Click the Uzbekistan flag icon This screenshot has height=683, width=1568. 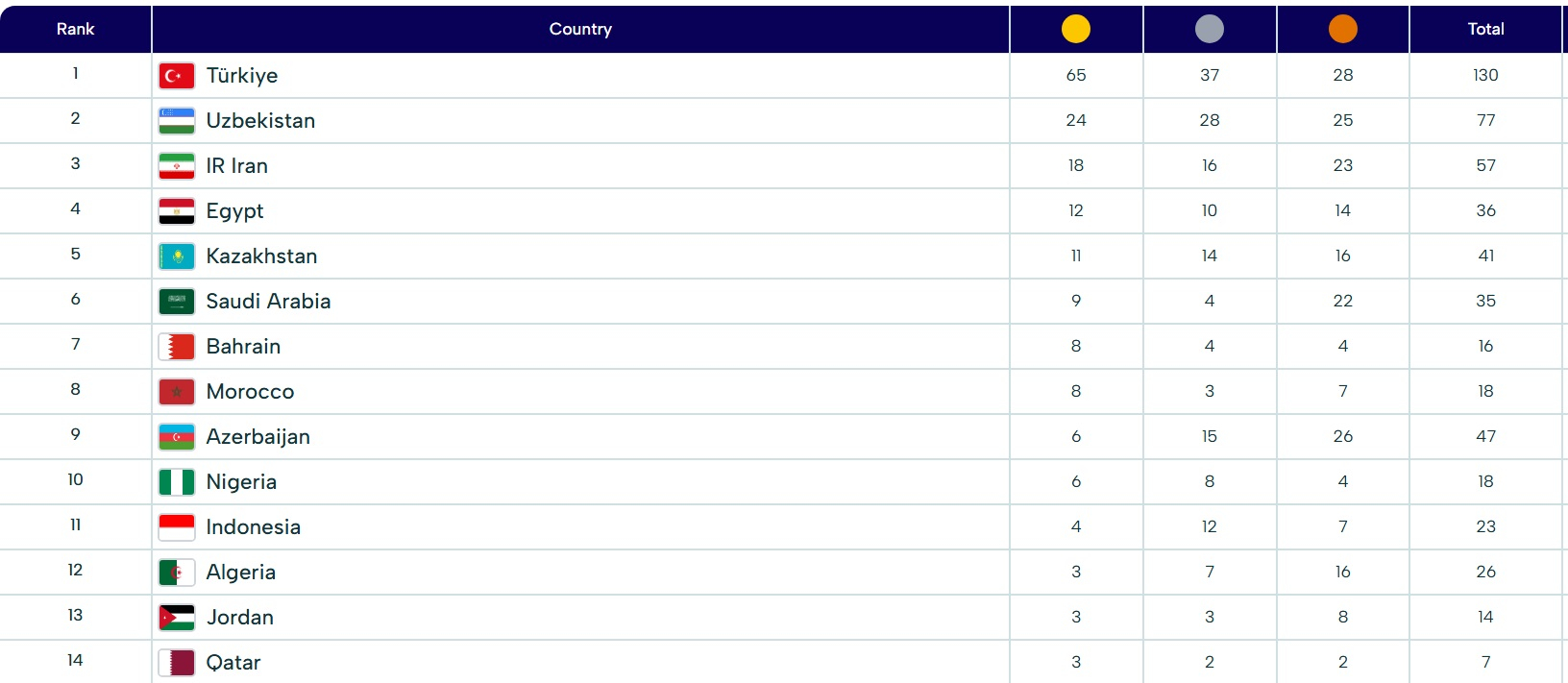(177, 121)
